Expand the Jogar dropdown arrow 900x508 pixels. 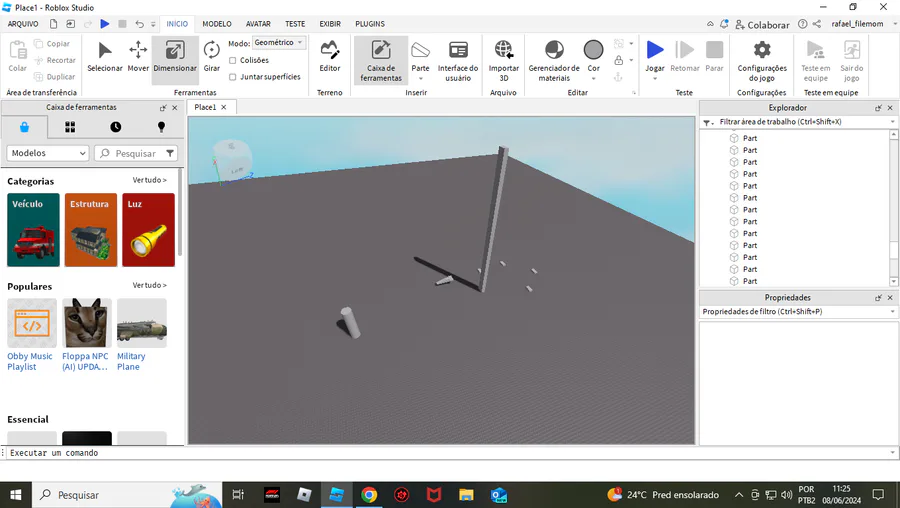point(655,79)
